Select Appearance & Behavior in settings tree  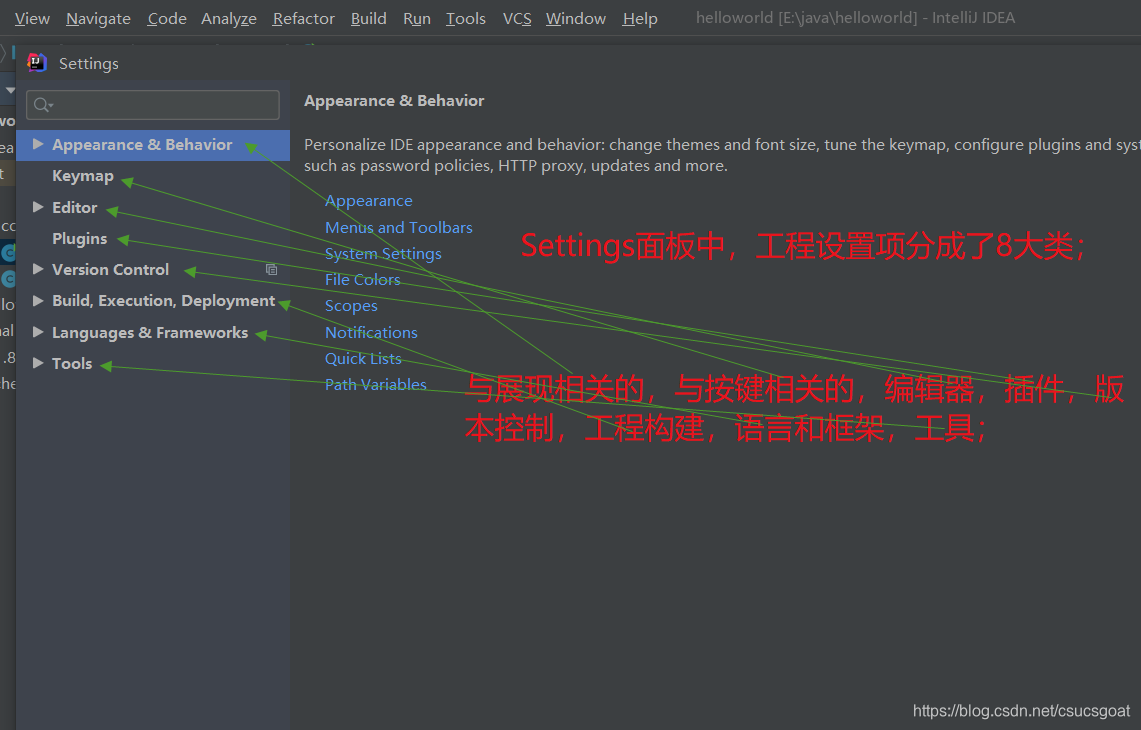click(153, 144)
